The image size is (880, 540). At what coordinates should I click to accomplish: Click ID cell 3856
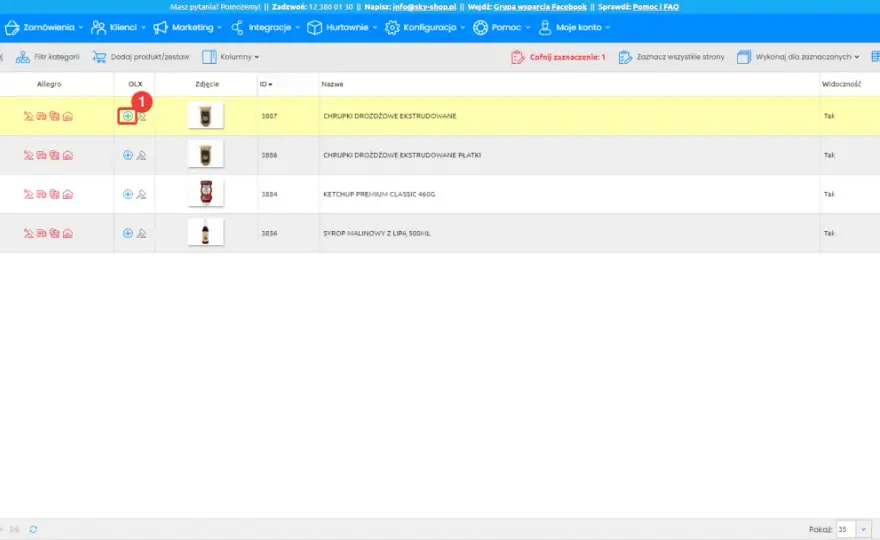tap(269, 233)
